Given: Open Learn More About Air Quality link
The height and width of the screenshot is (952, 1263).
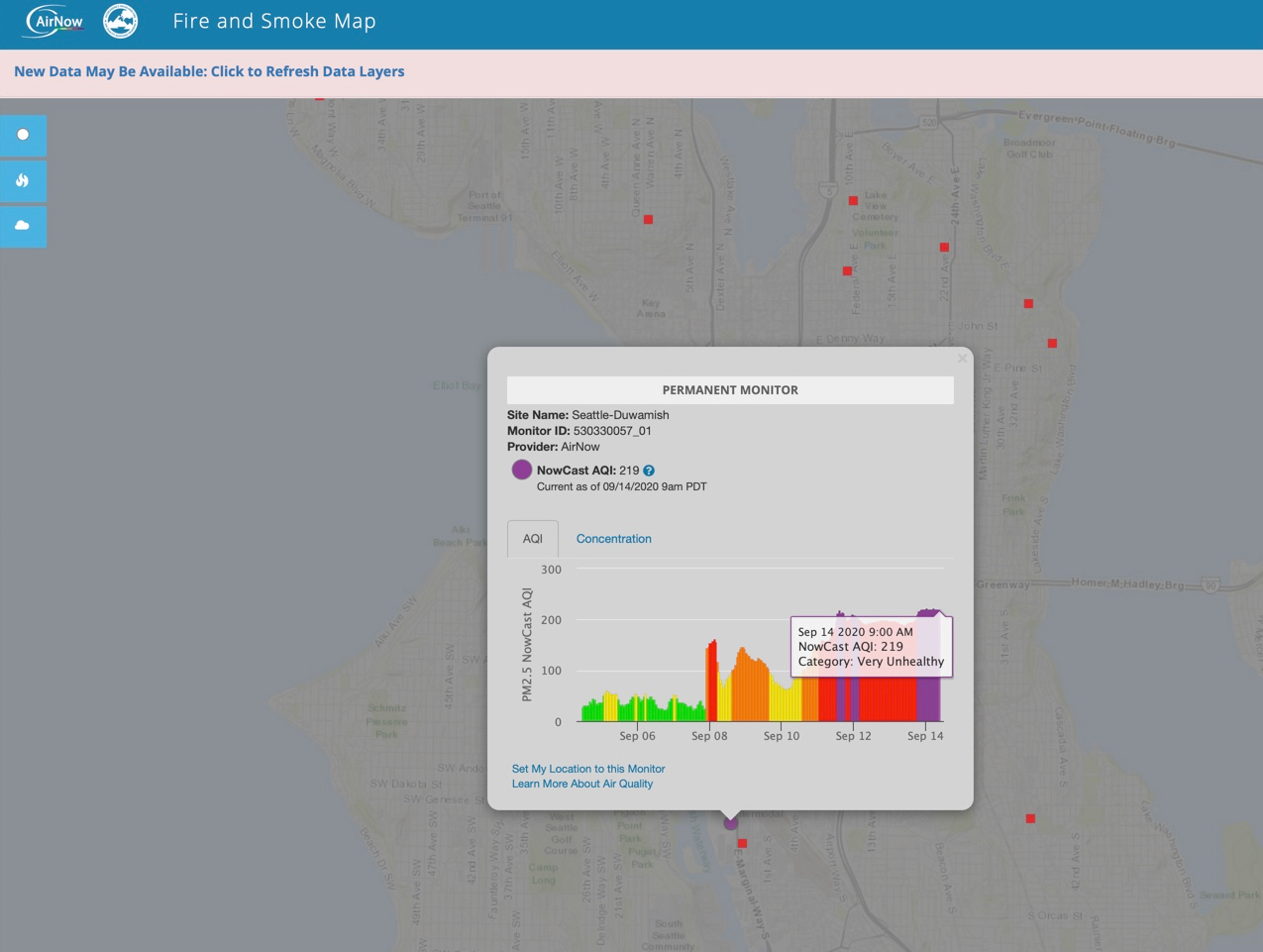Looking at the screenshot, I should (x=582, y=784).
